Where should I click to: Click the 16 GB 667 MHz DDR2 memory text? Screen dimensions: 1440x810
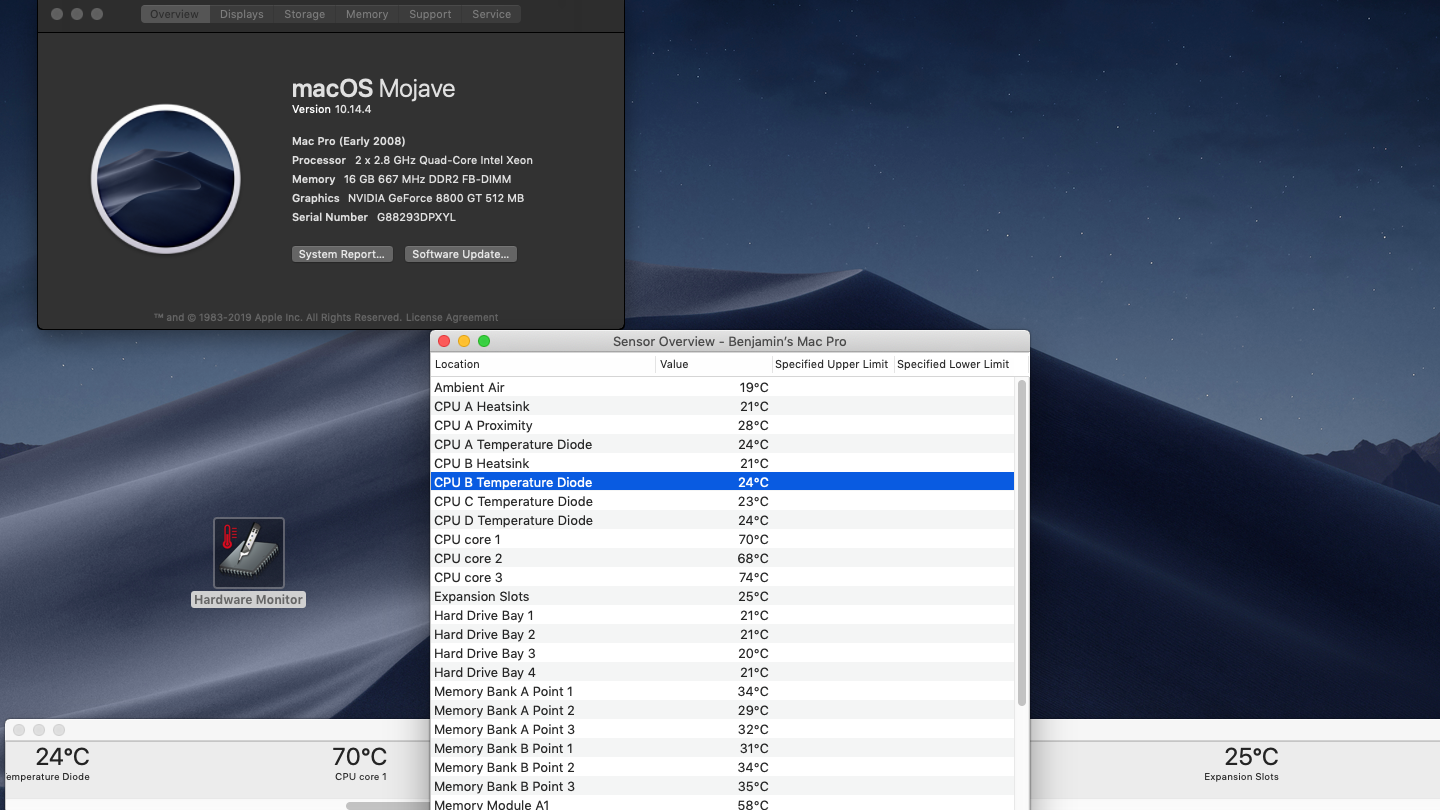pos(430,179)
